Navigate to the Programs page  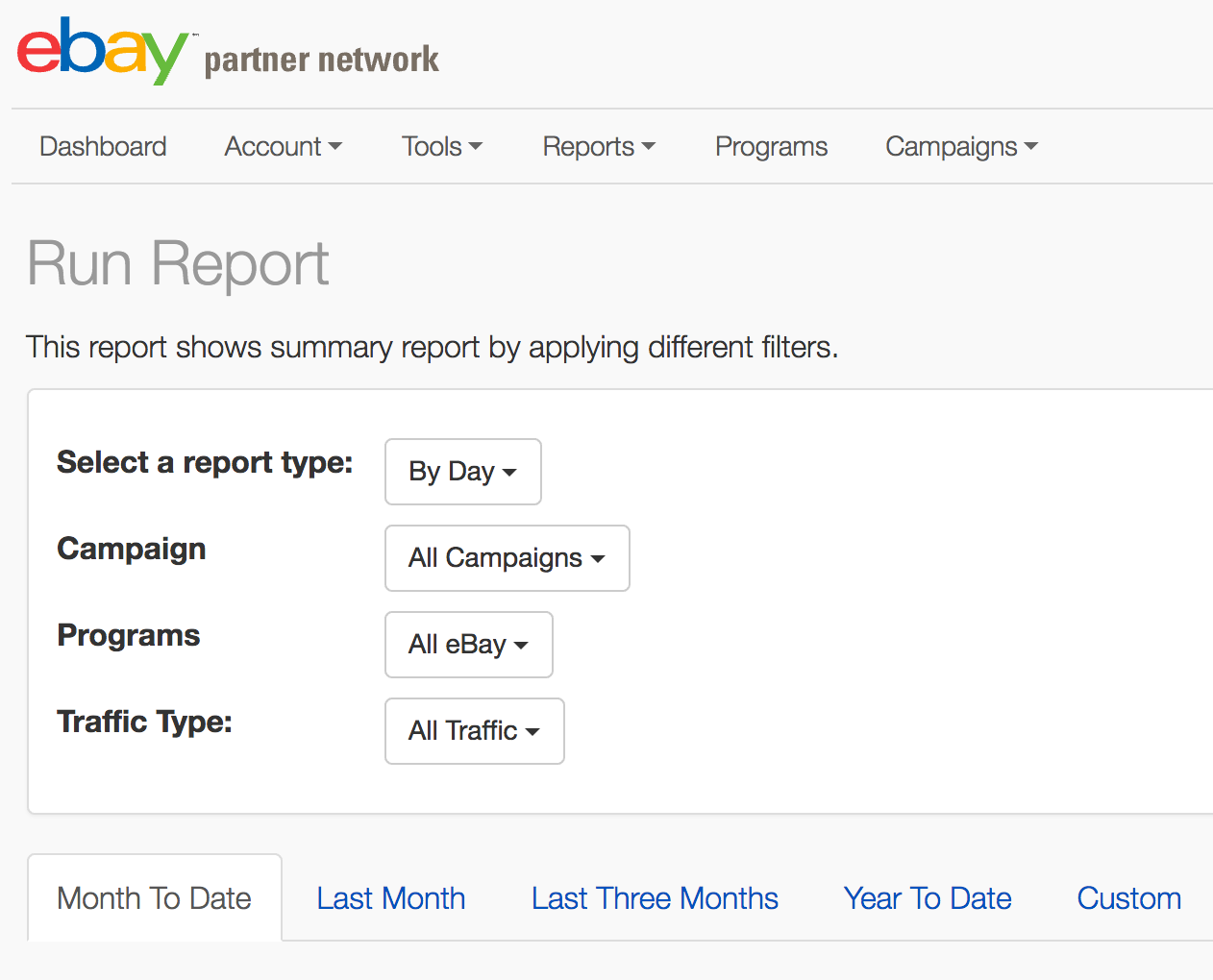point(772,146)
